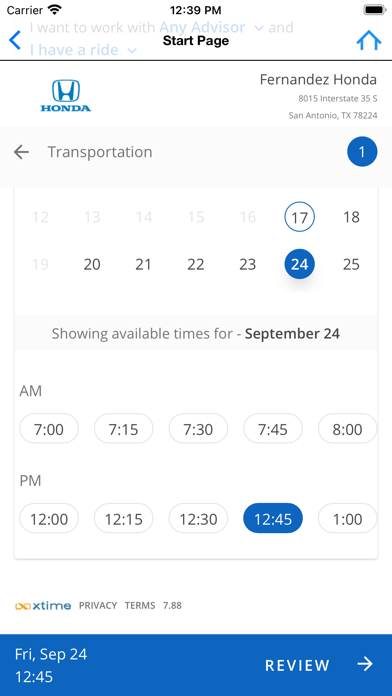Select the 1:00 PM time slot
Viewport: 392px width, 696px height.
347,518
